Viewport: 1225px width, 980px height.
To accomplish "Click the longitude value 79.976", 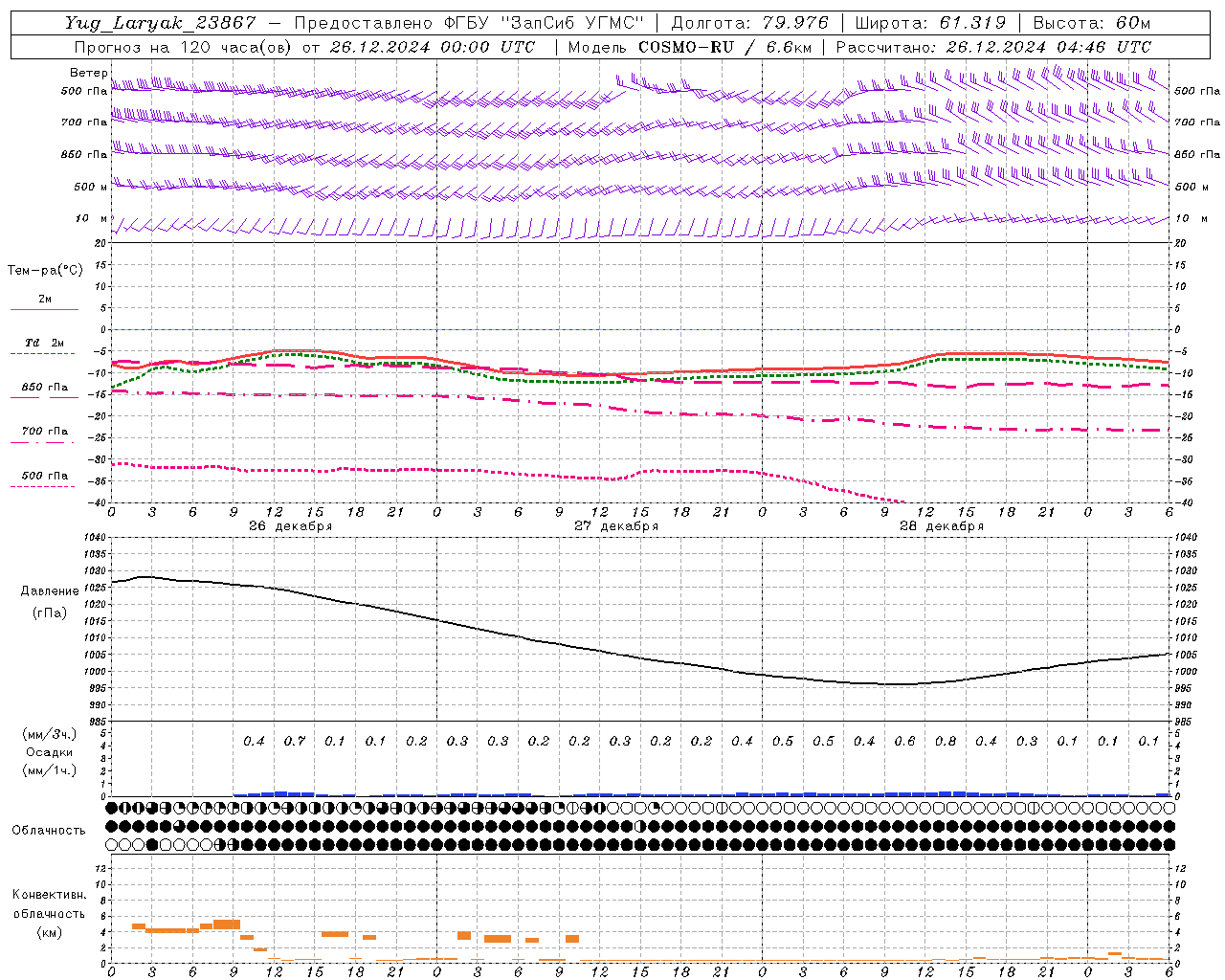I will 795,23.
